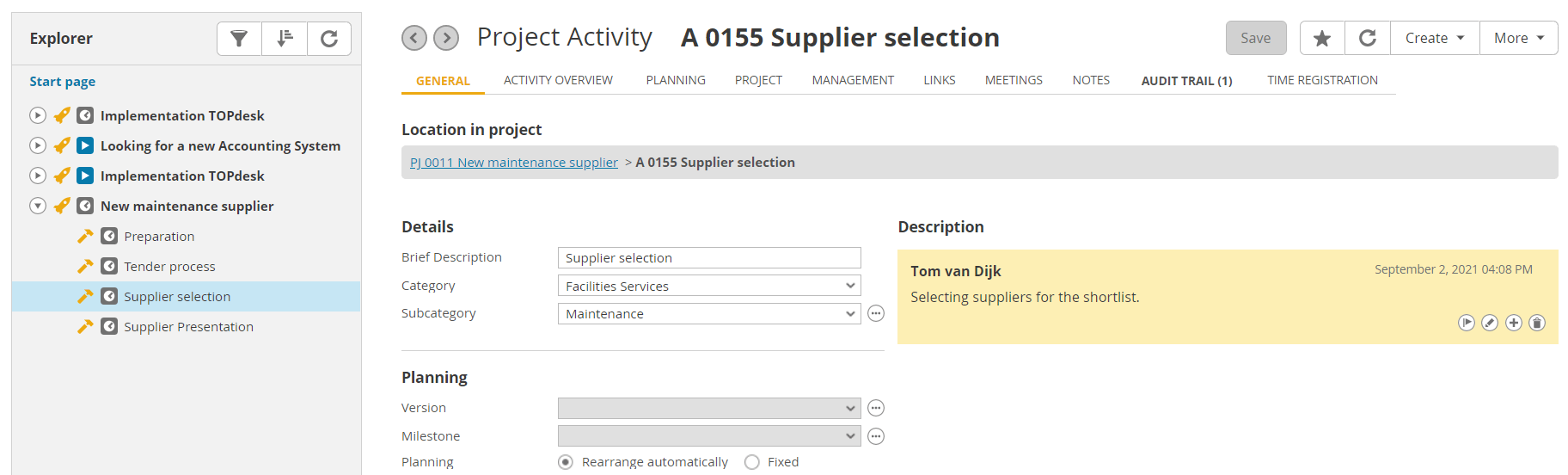This screenshot has height=475, width=1568.
Task: Open the Subcategory dropdown
Action: [709, 314]
